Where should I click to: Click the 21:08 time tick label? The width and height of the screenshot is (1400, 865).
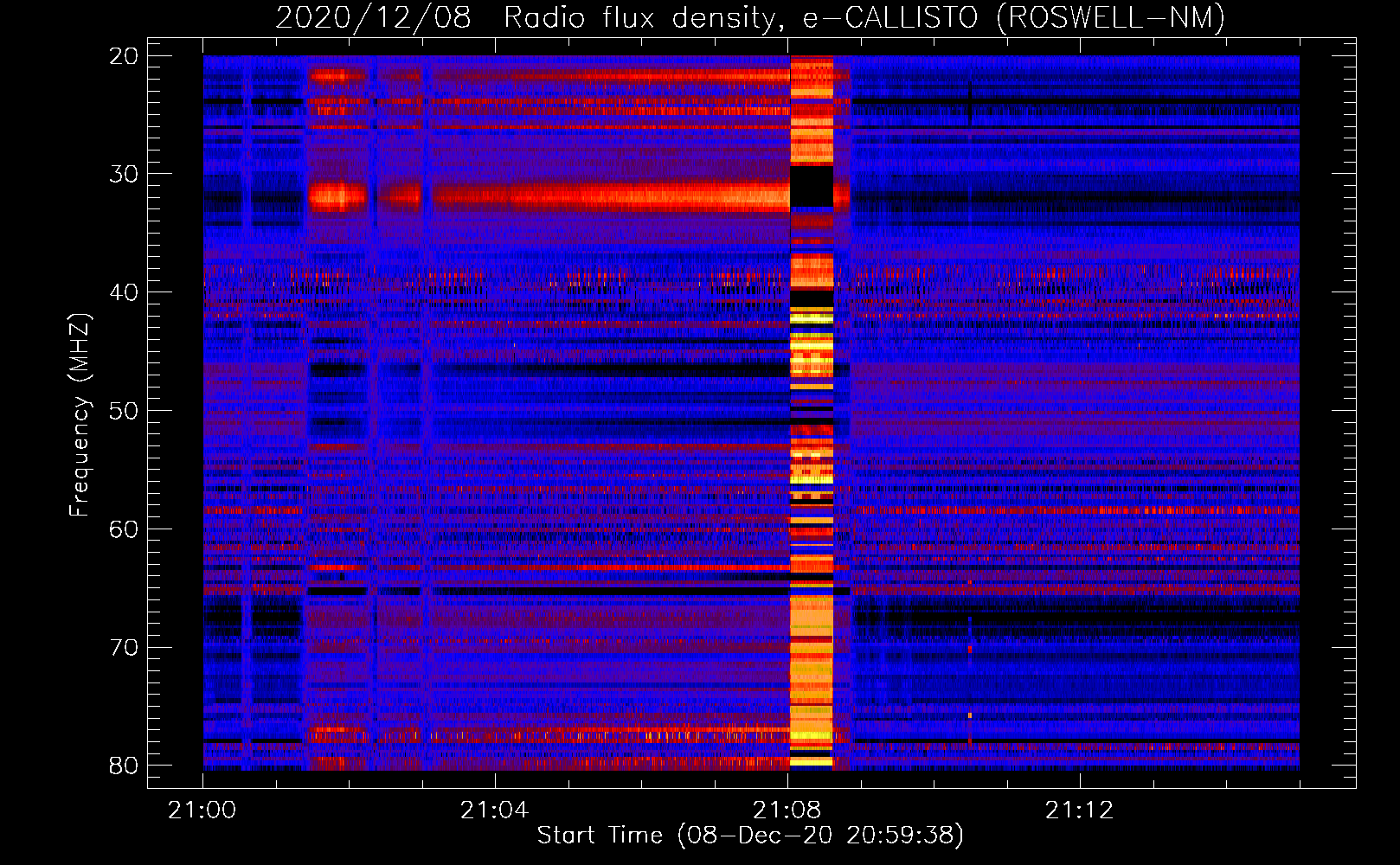(x=787, y=811)
